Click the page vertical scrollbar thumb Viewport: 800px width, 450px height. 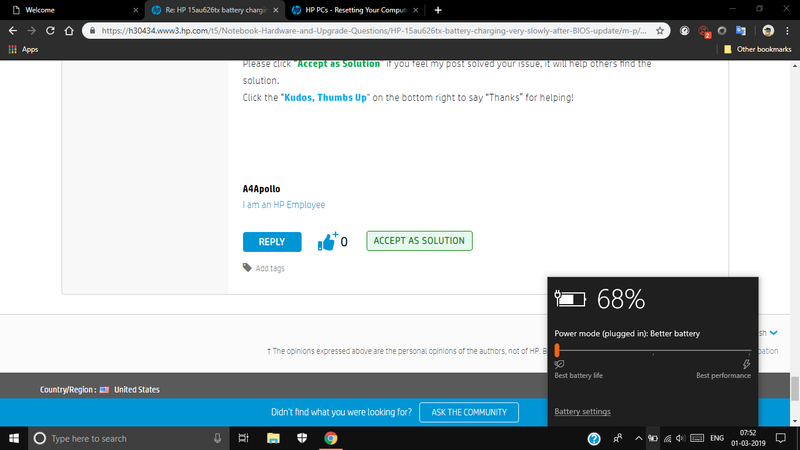[x=795, y=389]
